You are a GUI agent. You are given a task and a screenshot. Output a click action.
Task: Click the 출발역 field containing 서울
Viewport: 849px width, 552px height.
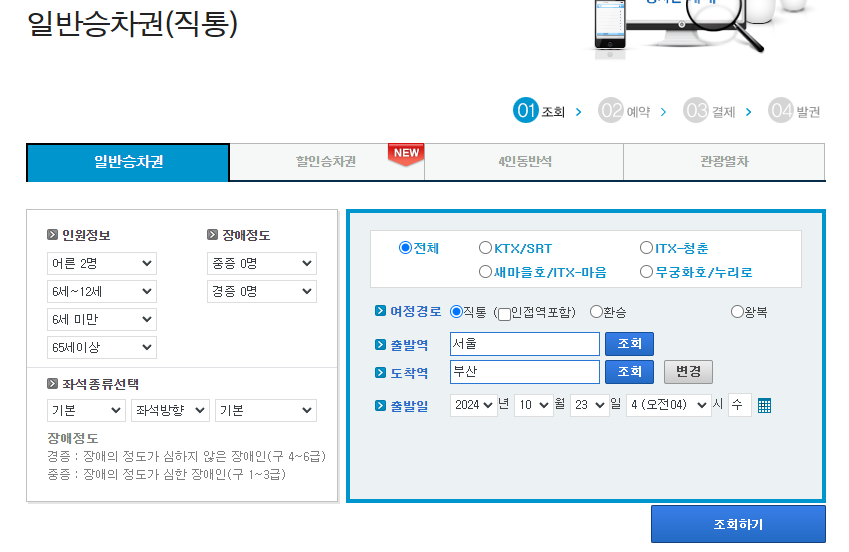coord(525,344)
